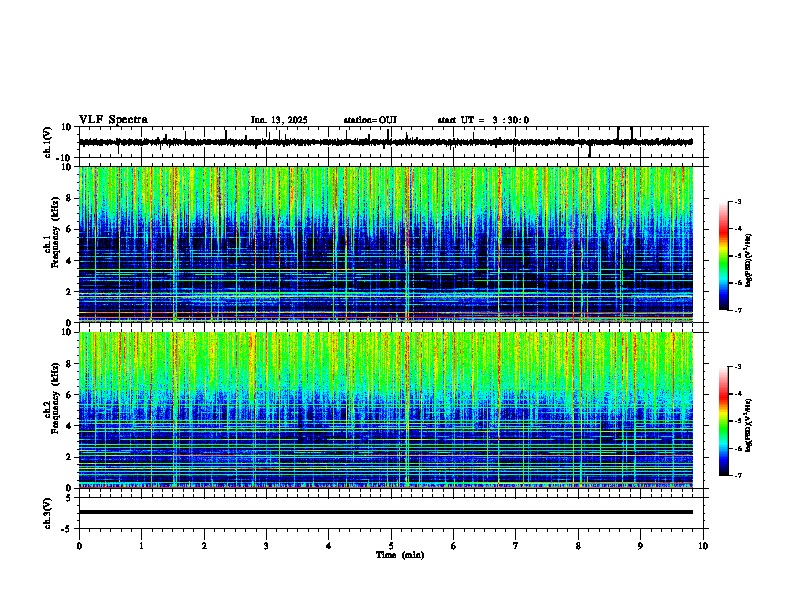Select the ch.3(V) axis label

point(48,514)
